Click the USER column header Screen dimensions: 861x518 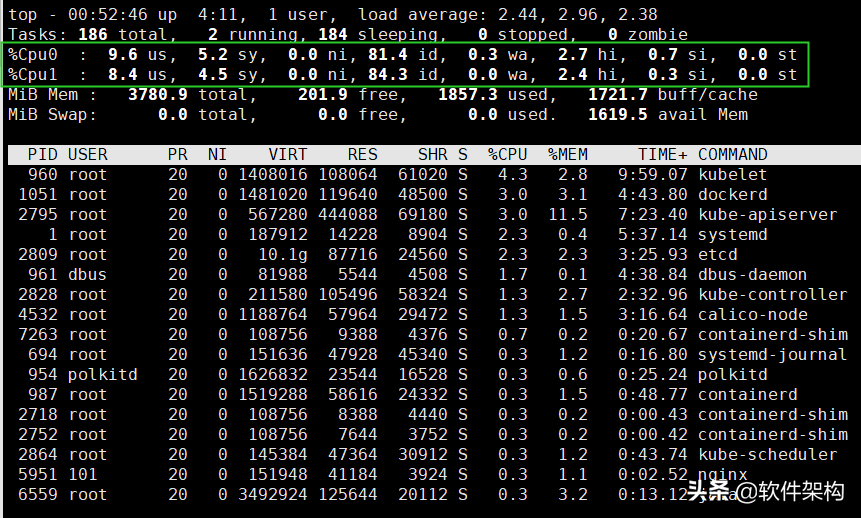(87, 154)
